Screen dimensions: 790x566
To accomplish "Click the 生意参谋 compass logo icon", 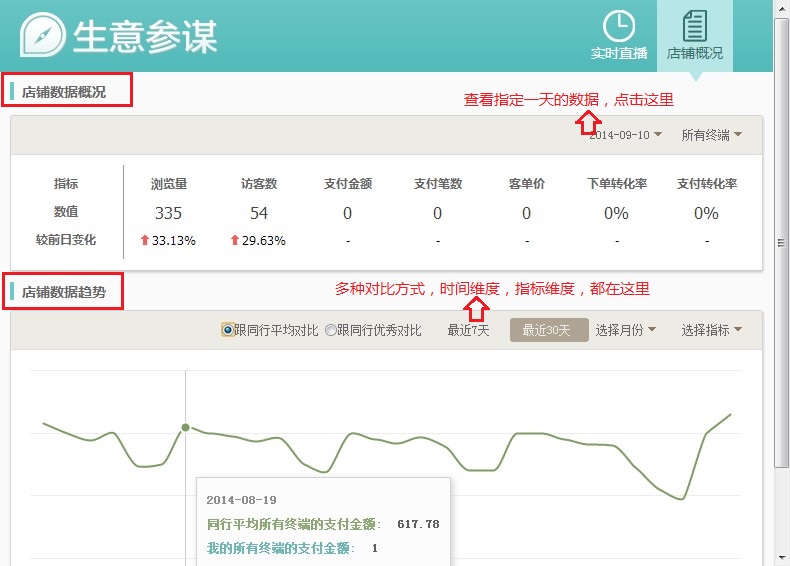I will [43, 35].
